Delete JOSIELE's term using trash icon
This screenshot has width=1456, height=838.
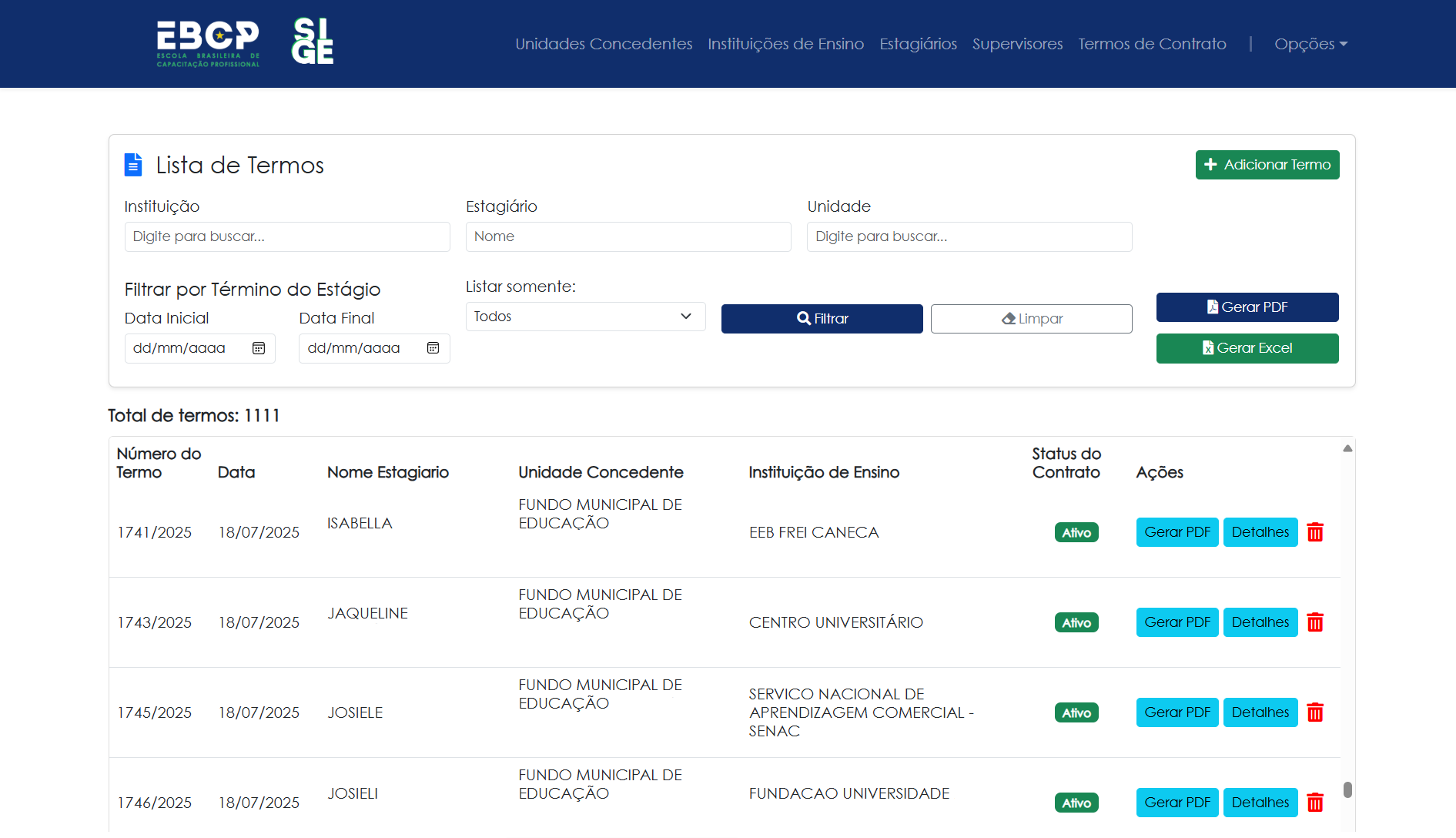(1315, 712)
